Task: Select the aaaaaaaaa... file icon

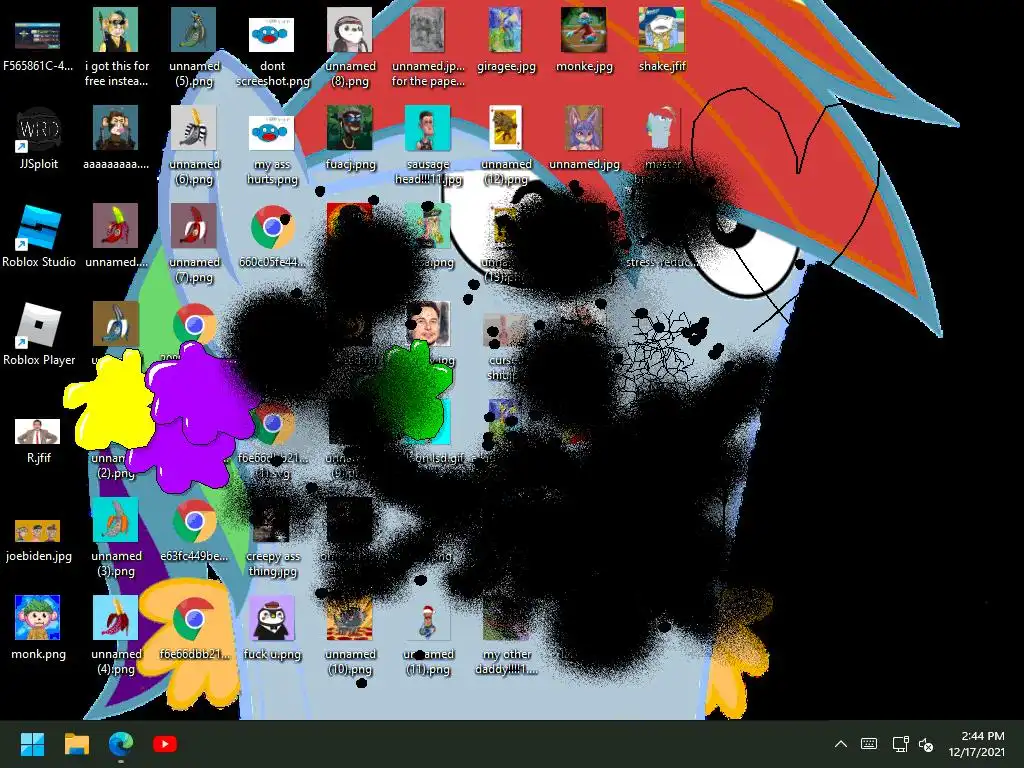Action: (x=116, y=138)
